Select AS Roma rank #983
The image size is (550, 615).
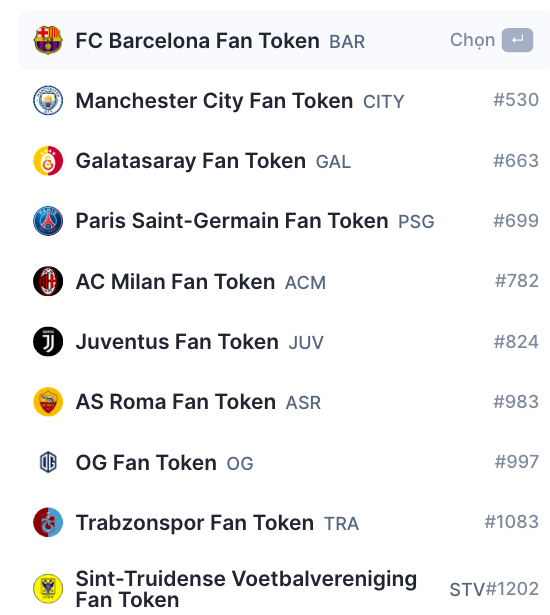pos(516,402)
